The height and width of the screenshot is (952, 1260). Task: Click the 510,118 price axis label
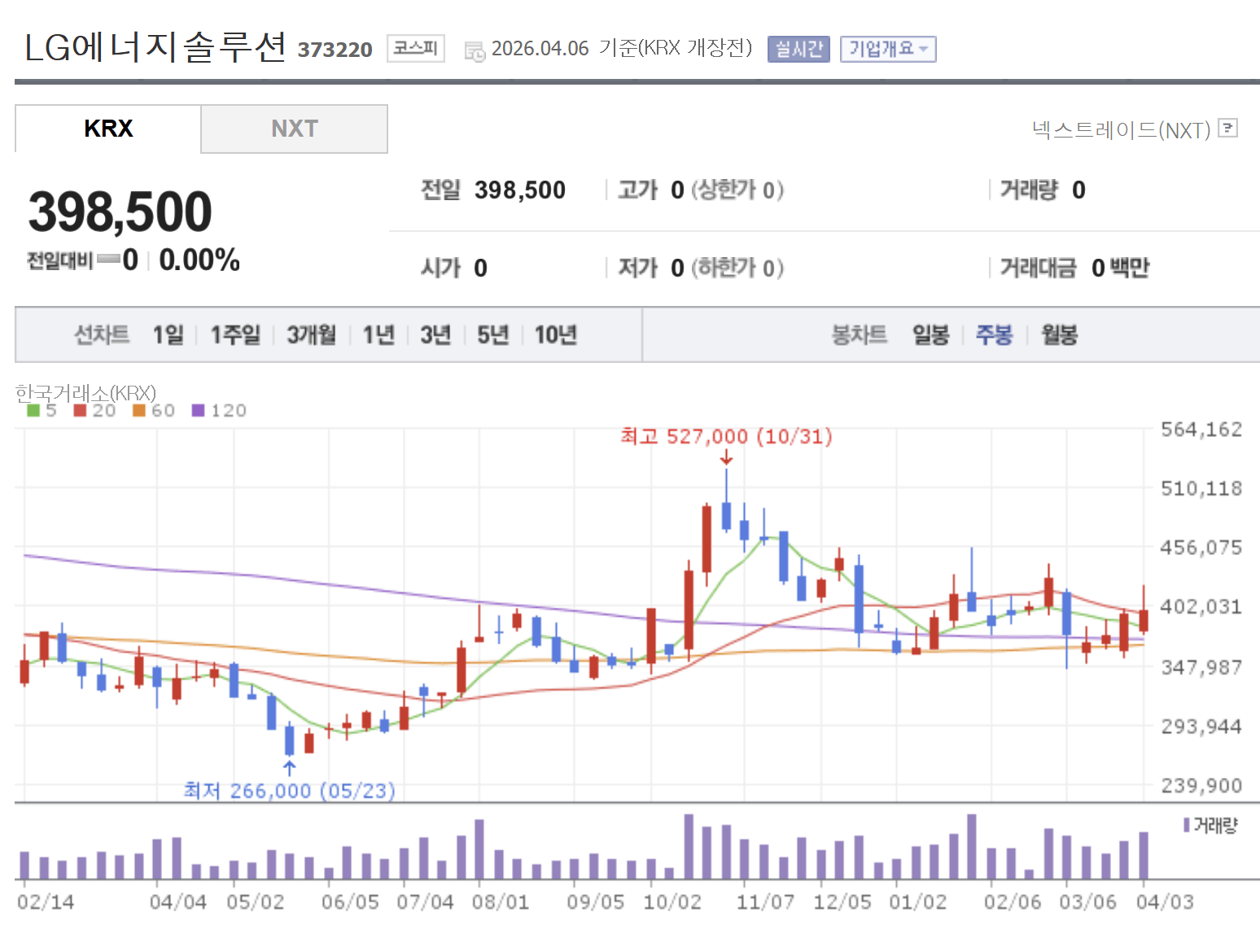[1201, 488]
